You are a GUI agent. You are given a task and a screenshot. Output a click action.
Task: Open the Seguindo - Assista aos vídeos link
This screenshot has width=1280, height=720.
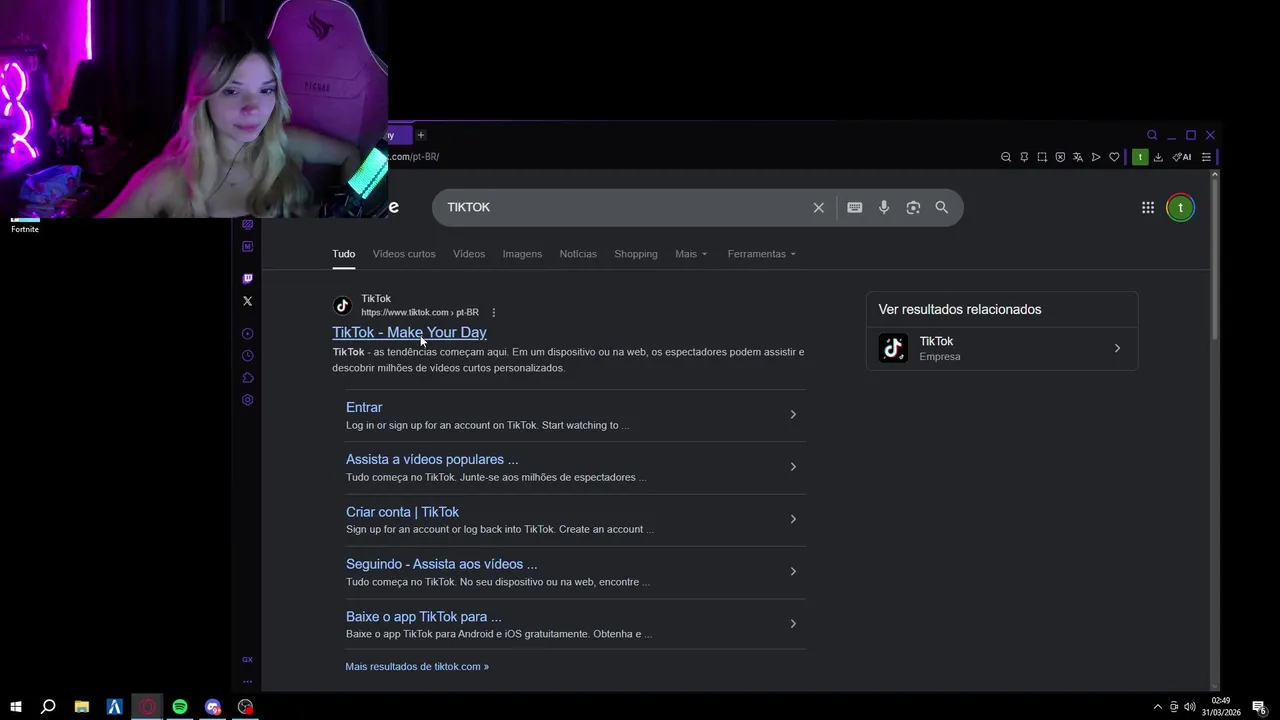[x=441, y=564]
